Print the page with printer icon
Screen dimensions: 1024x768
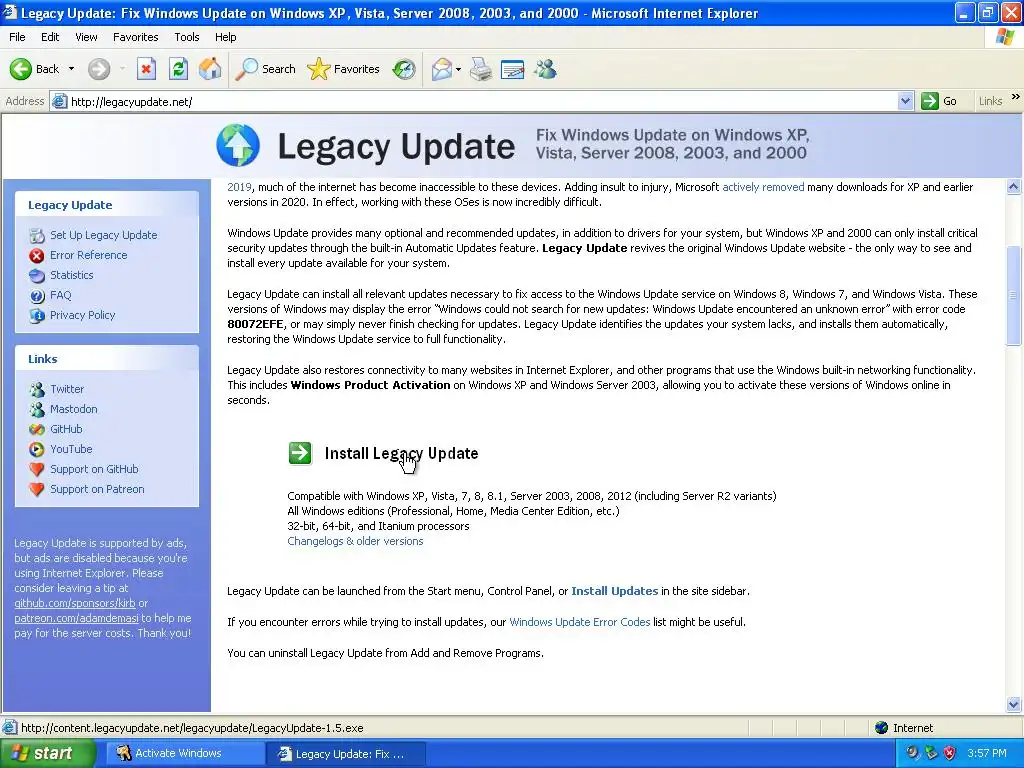(481, 69)
